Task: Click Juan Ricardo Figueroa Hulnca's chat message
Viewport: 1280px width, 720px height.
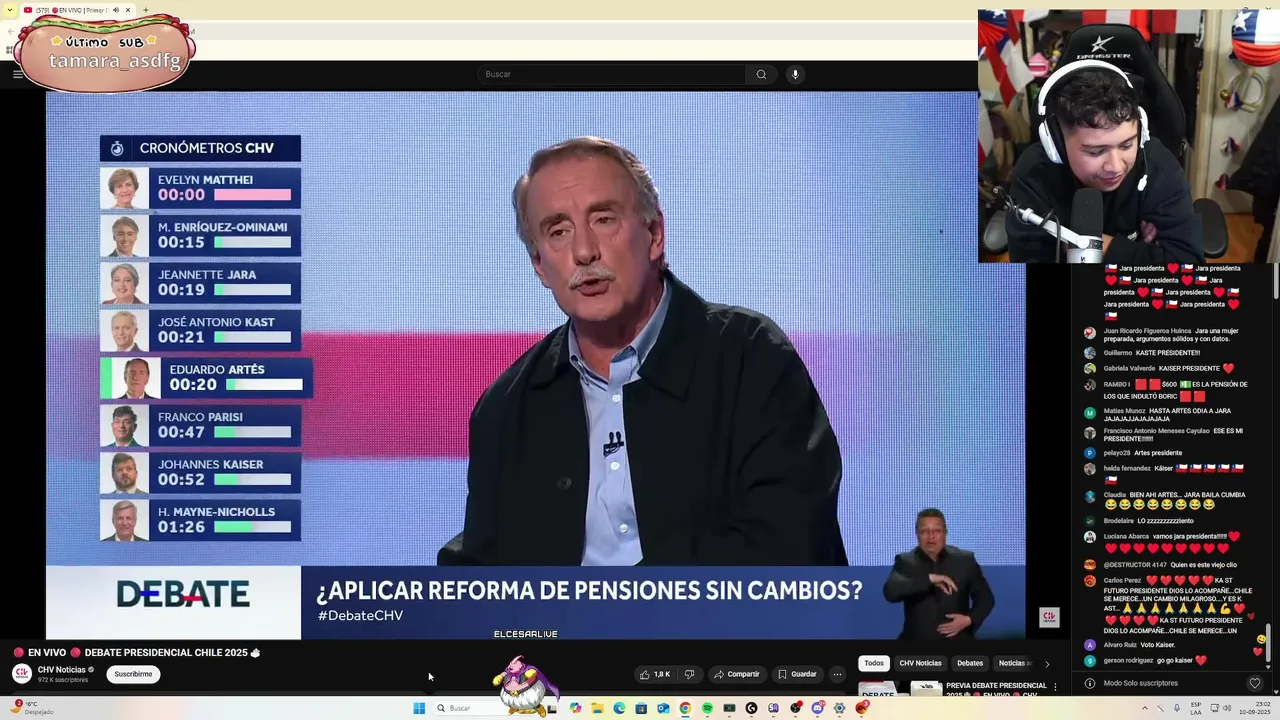Action: click(x=1169, y=335)
